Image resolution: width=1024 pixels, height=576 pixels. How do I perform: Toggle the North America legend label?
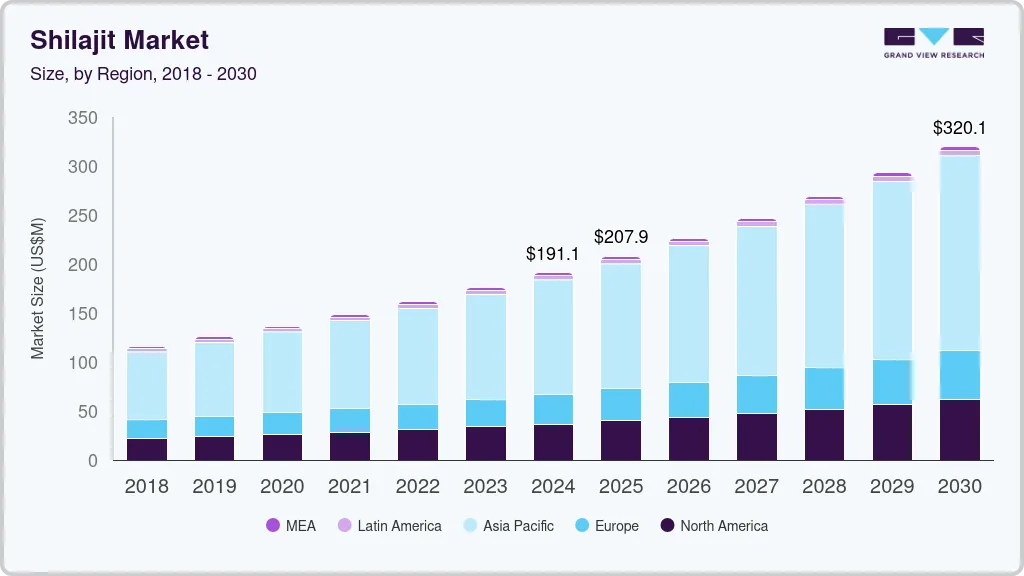click(724, 525)
